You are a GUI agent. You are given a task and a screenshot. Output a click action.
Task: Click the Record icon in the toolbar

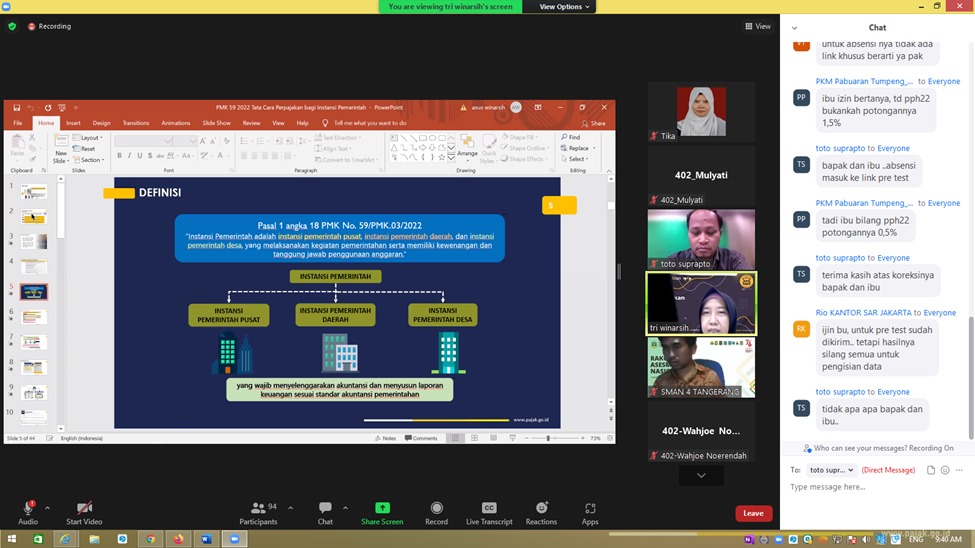(436, 508)
